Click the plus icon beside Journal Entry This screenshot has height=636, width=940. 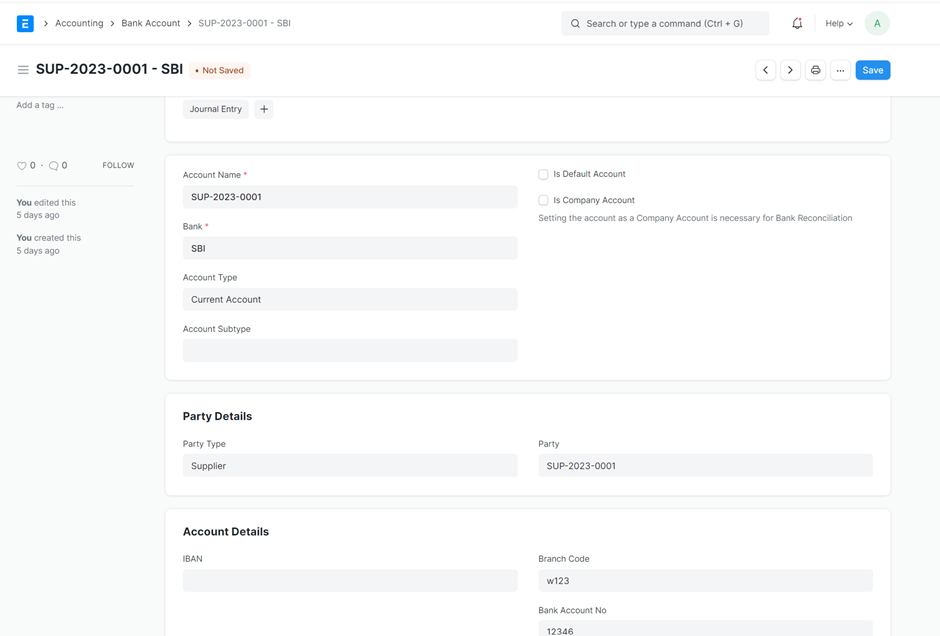coord(264,109)
